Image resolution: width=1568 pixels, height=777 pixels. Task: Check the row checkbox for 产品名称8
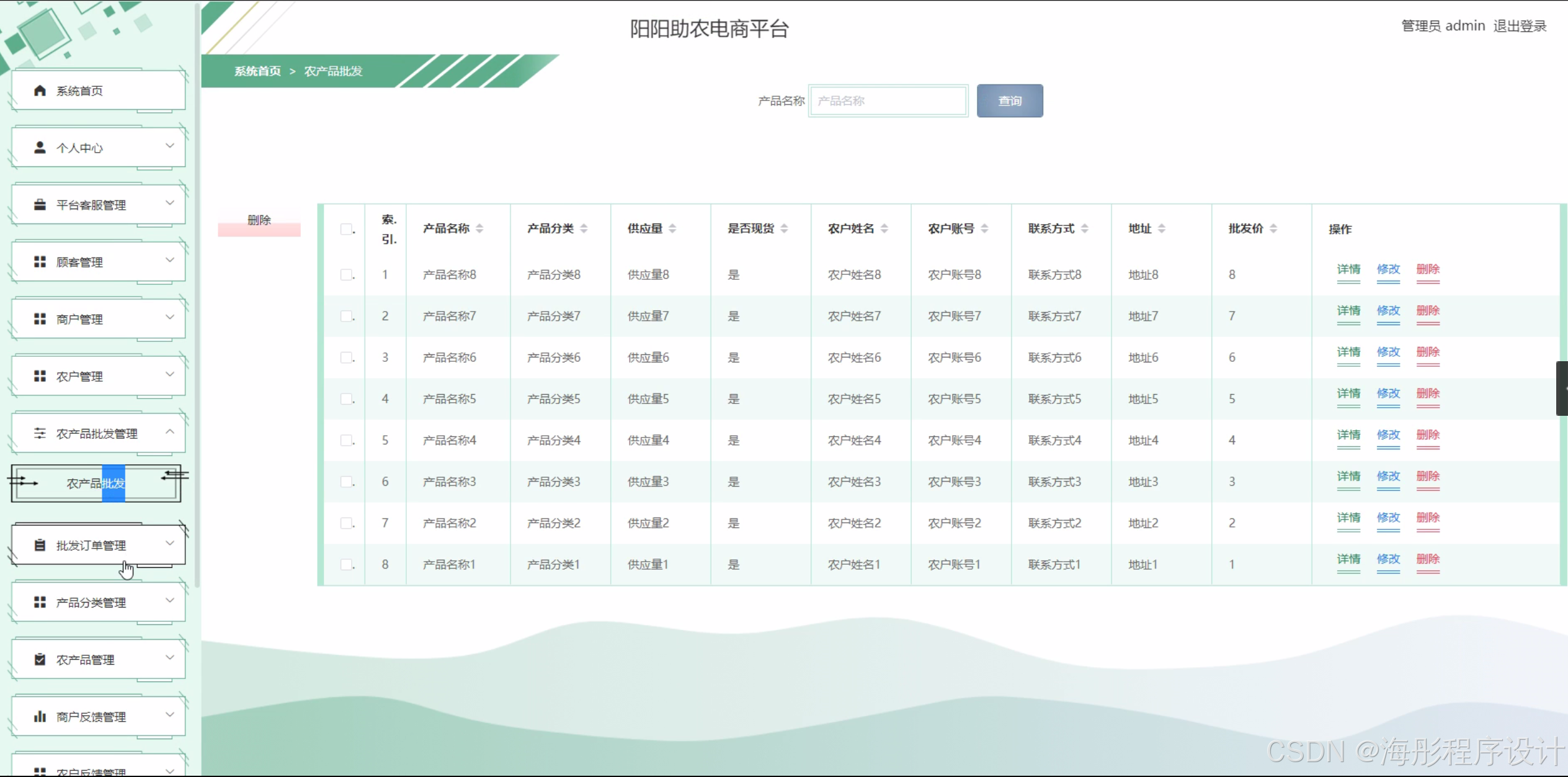pos(346,274)
